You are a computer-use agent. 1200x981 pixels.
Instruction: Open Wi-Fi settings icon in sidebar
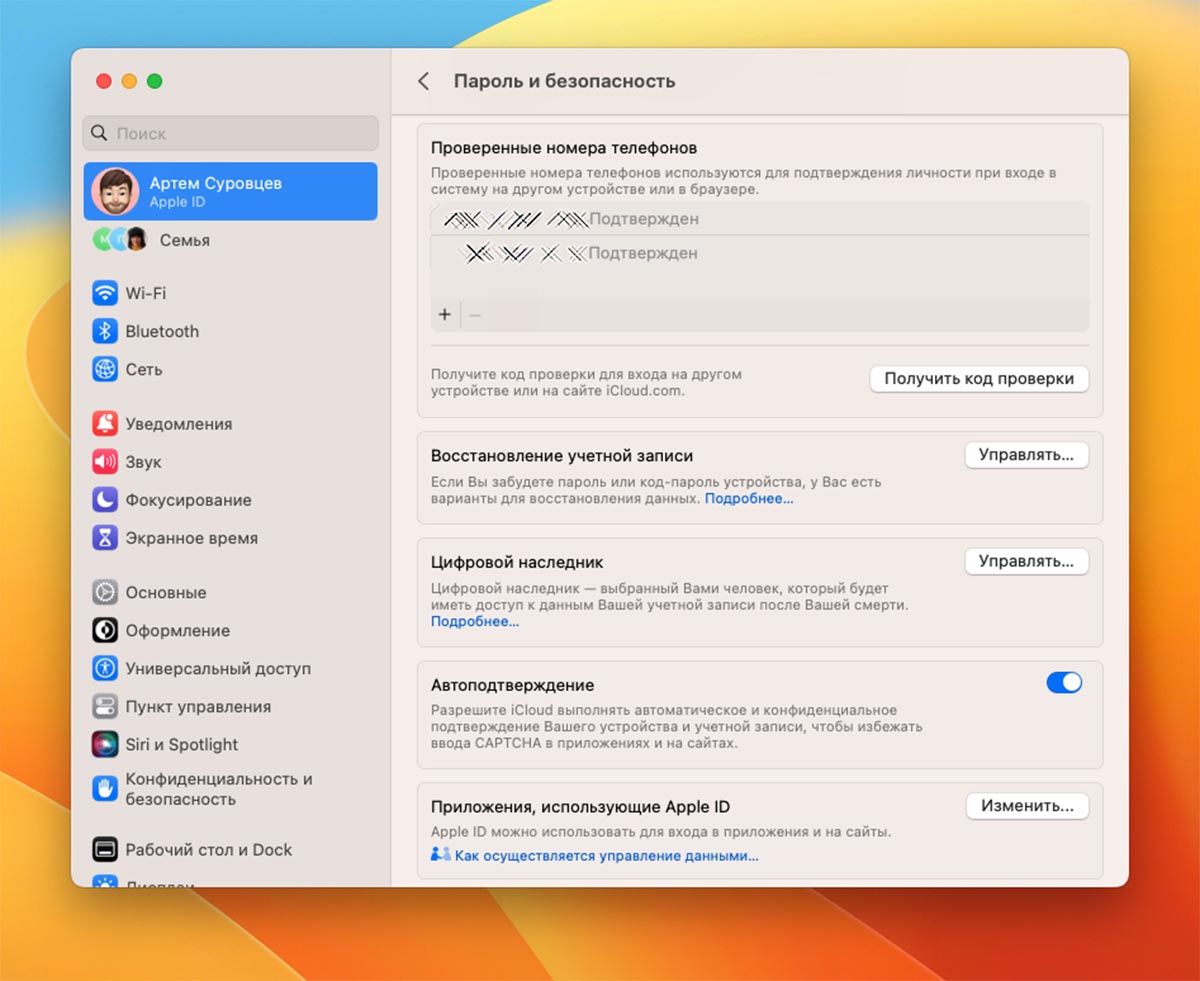(x=105, y=293)
